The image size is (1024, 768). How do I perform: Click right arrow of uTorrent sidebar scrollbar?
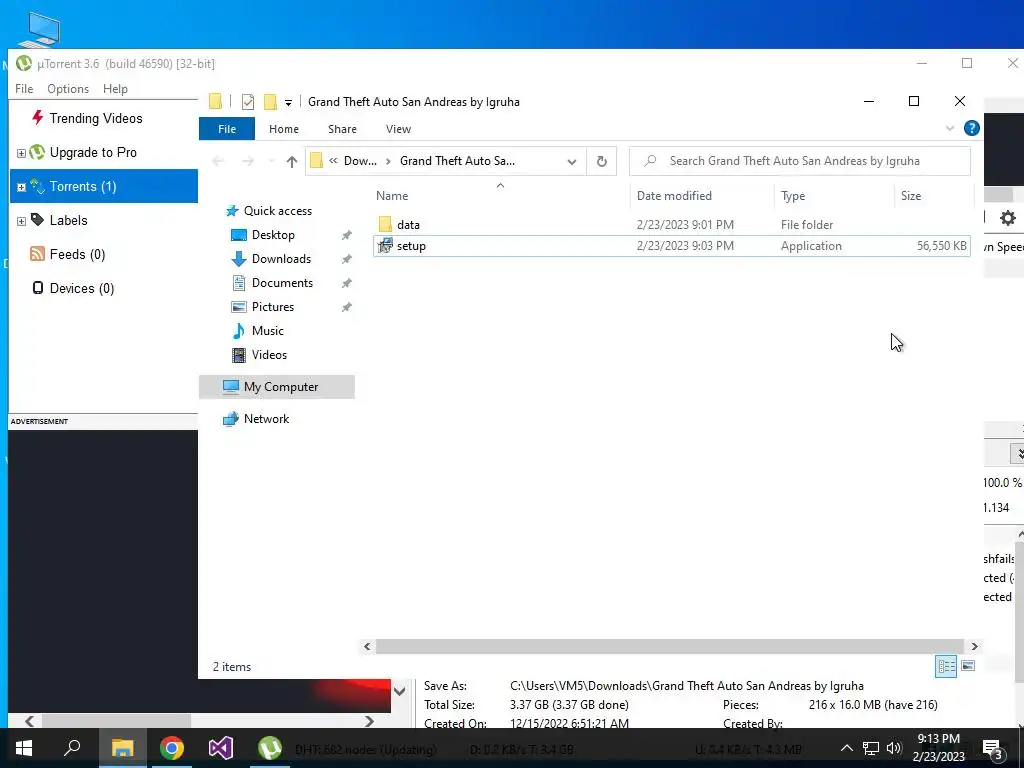coord(369,721)
